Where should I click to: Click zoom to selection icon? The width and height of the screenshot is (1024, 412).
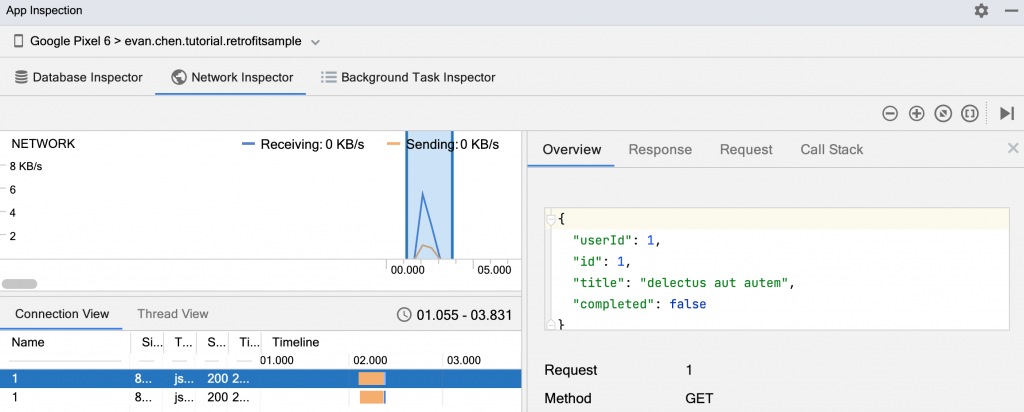[x=969, y=114]
